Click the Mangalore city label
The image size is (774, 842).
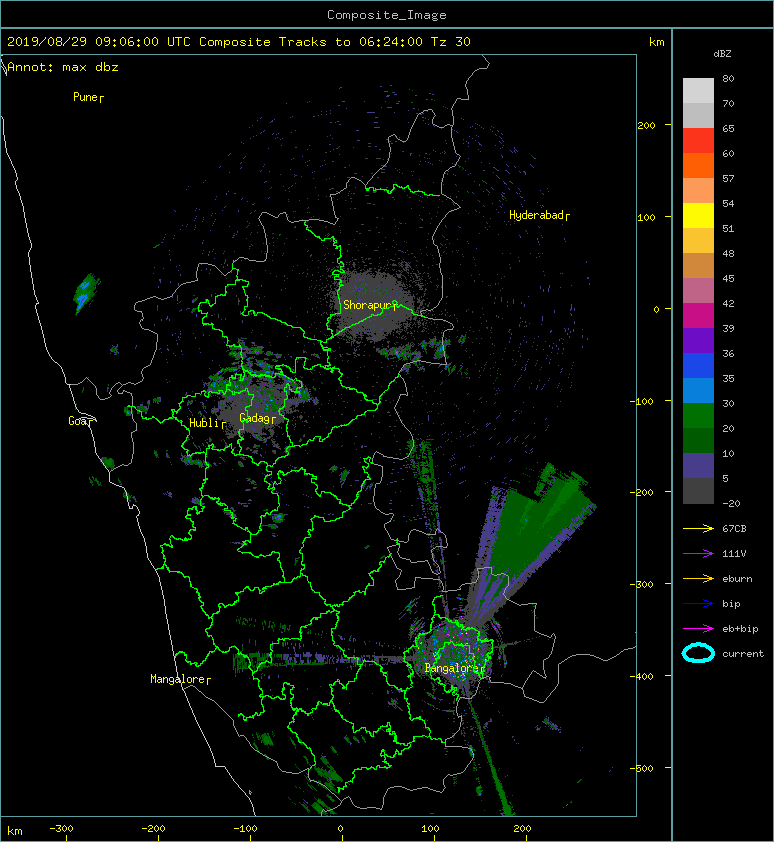pyautogui.click(x=177, y=679)
